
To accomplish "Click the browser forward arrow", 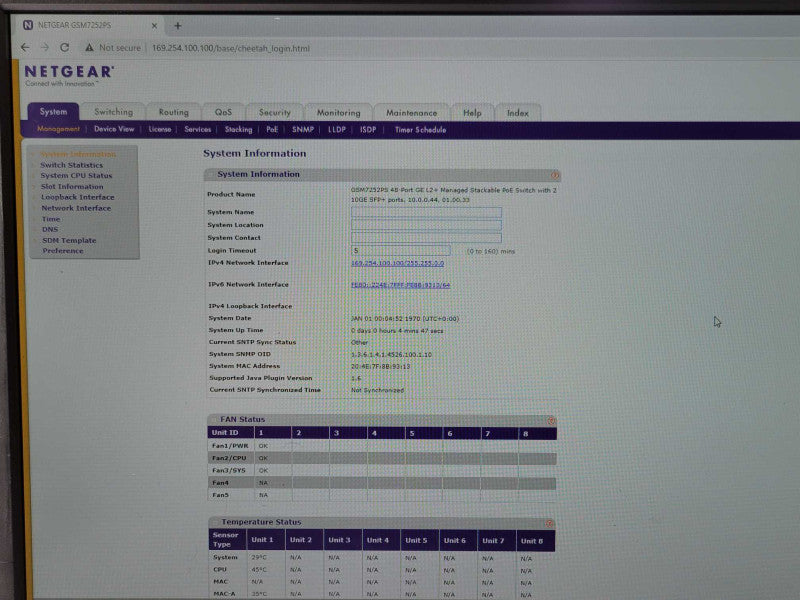I will pos(44,47).
